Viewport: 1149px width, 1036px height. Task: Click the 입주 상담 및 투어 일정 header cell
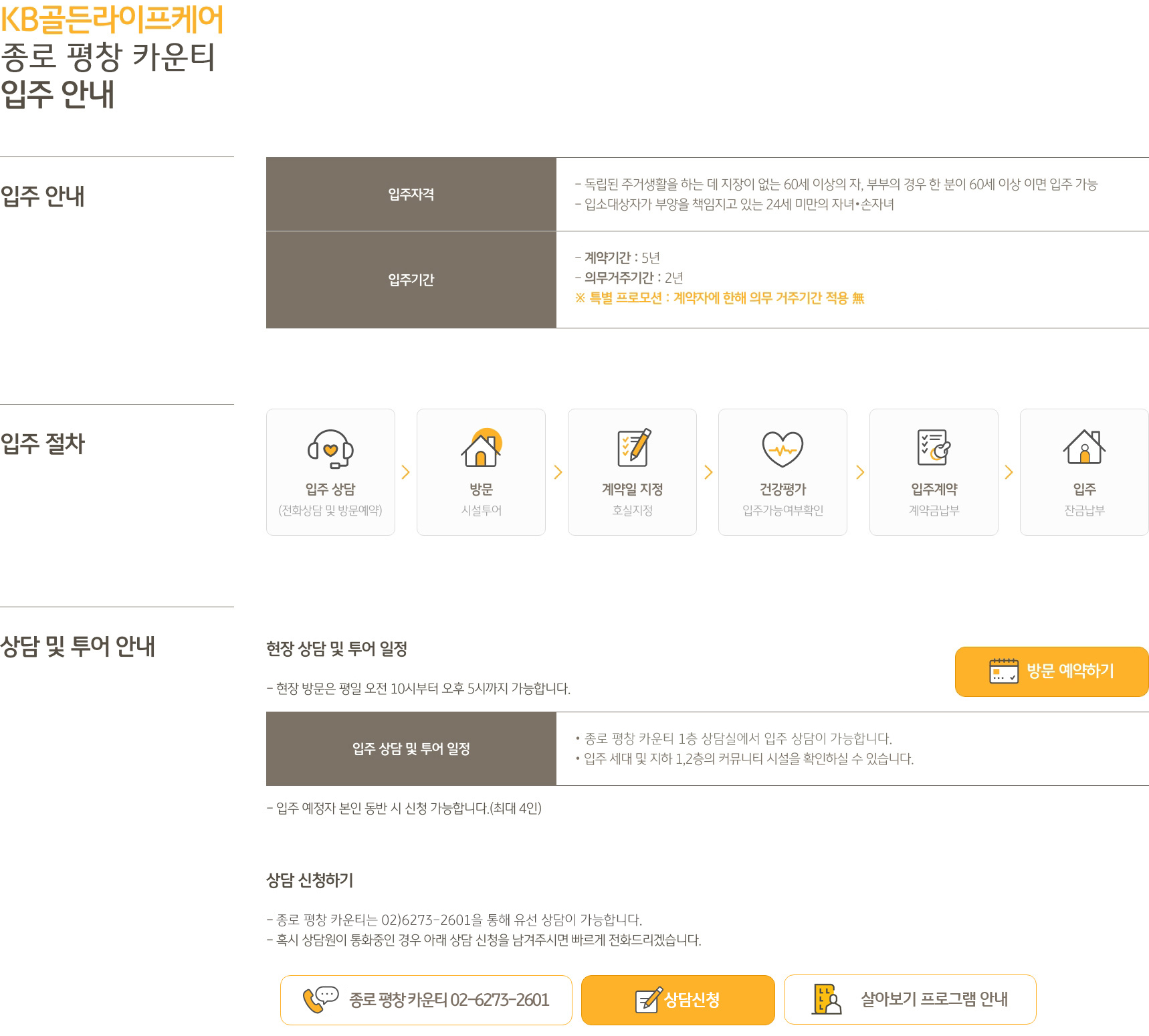[411, 748]
